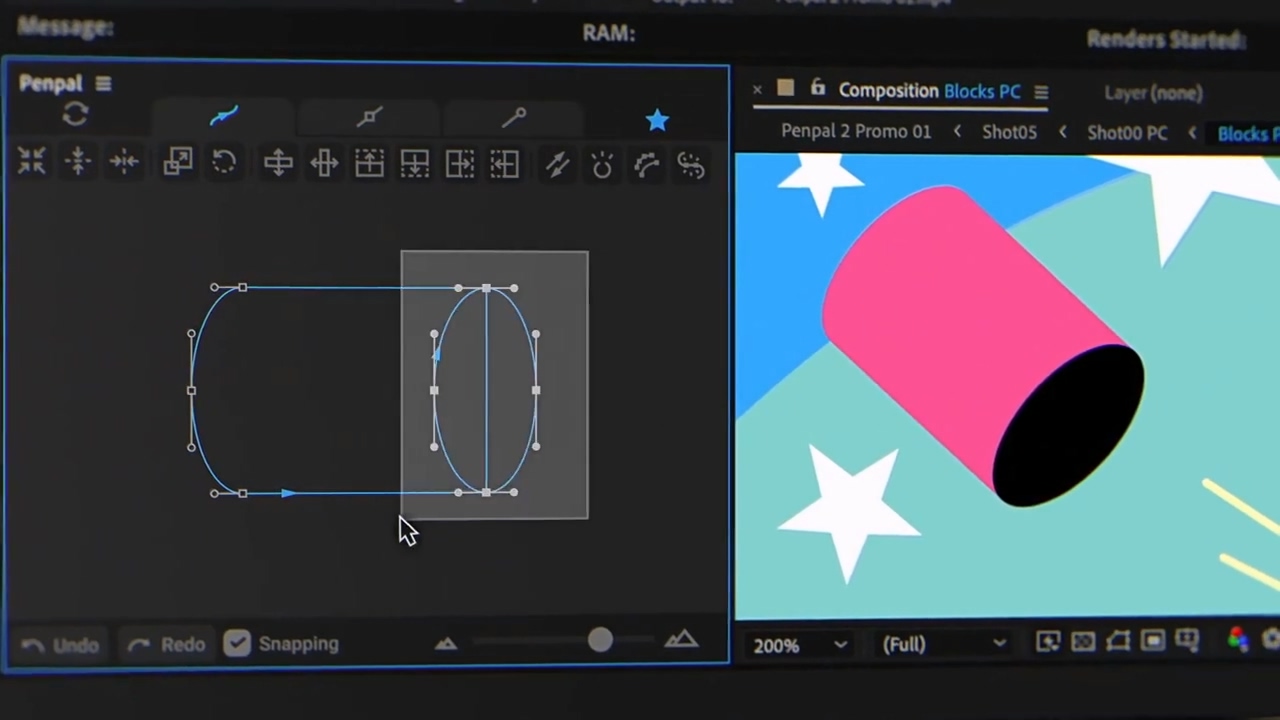Click the refresh icon in Penpal panel

pyautogui.click(x=75, y=115)
